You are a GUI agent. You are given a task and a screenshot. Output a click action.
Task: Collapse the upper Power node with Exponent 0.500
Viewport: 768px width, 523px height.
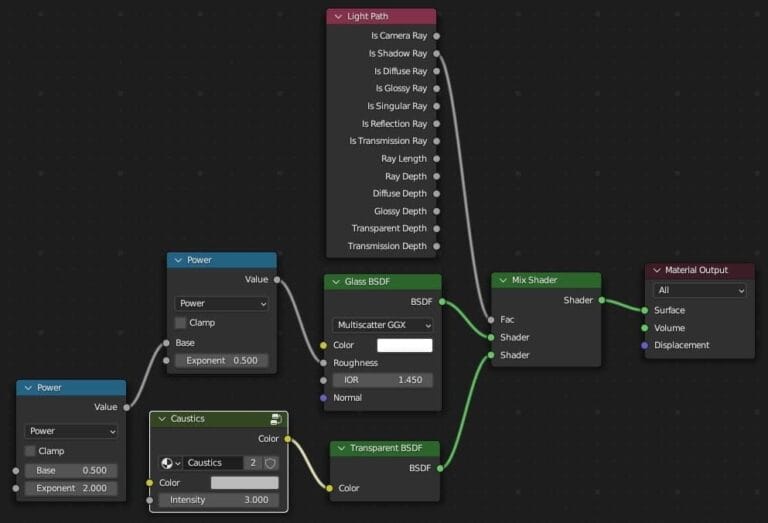point(178,261)
